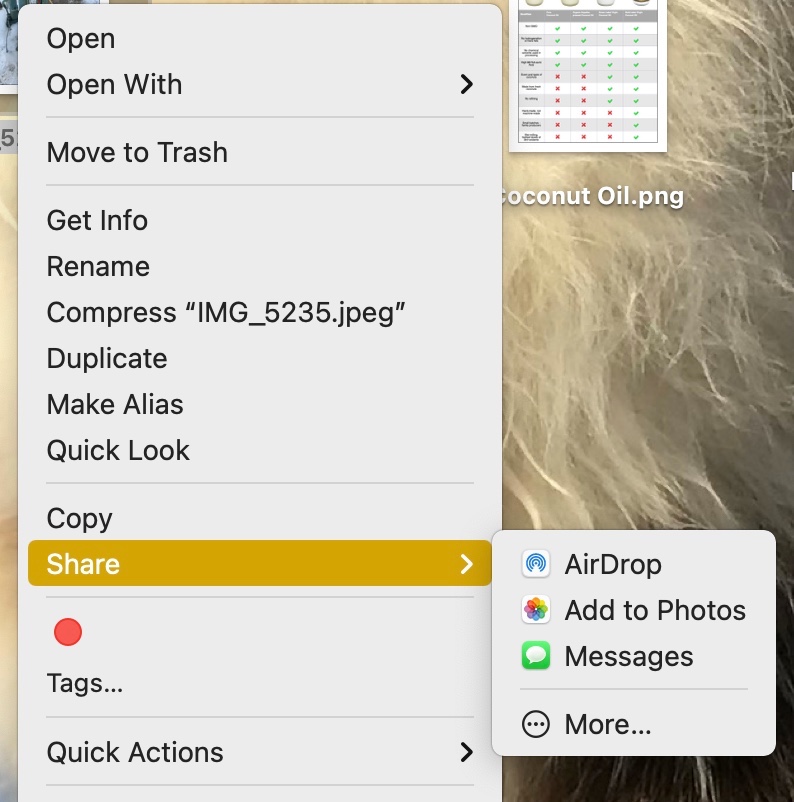
Task: Open the Tags... dialog
Action: click(x=85, y=684)
